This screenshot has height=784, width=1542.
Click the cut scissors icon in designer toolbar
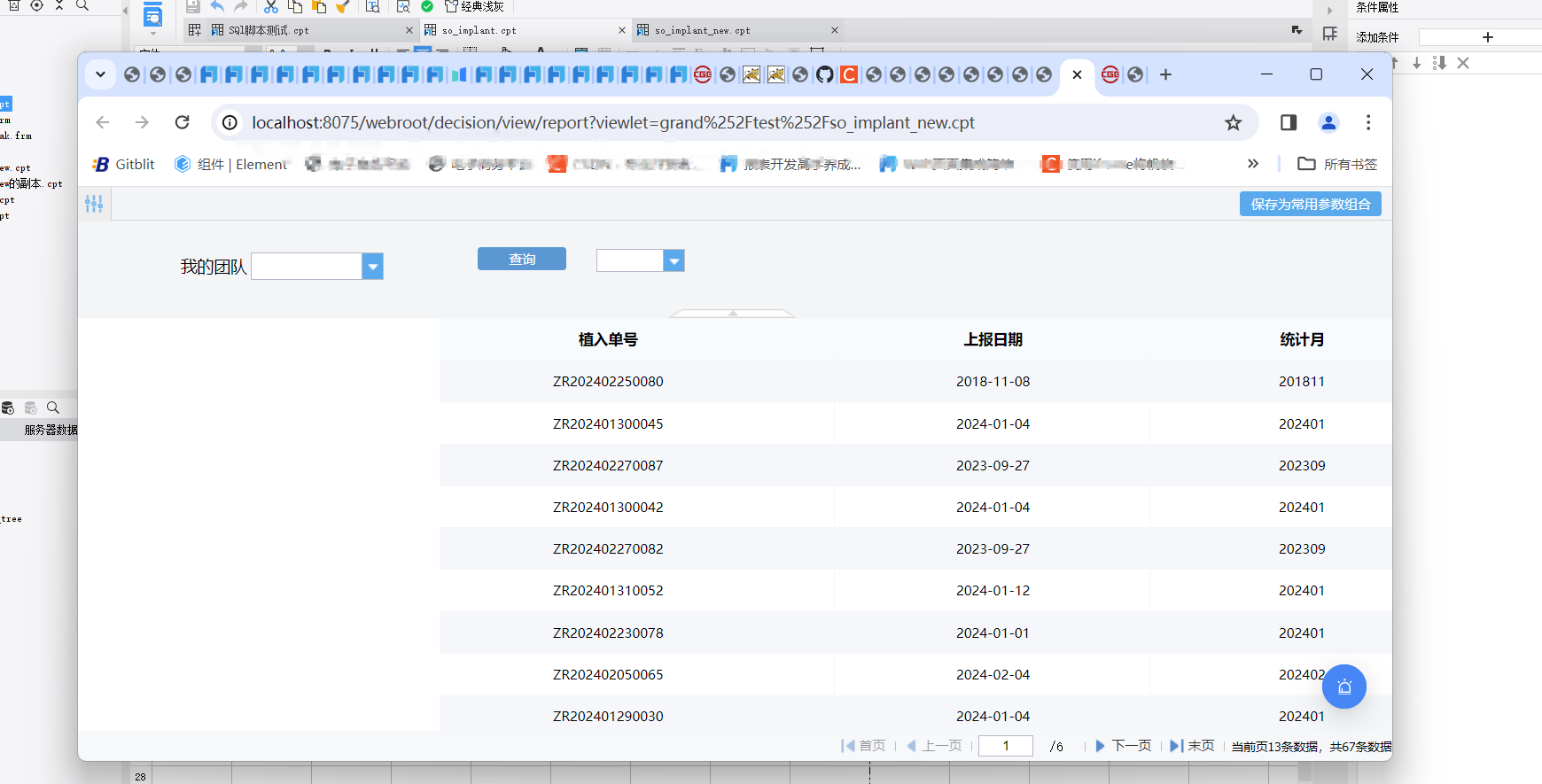tap(271, 6)
